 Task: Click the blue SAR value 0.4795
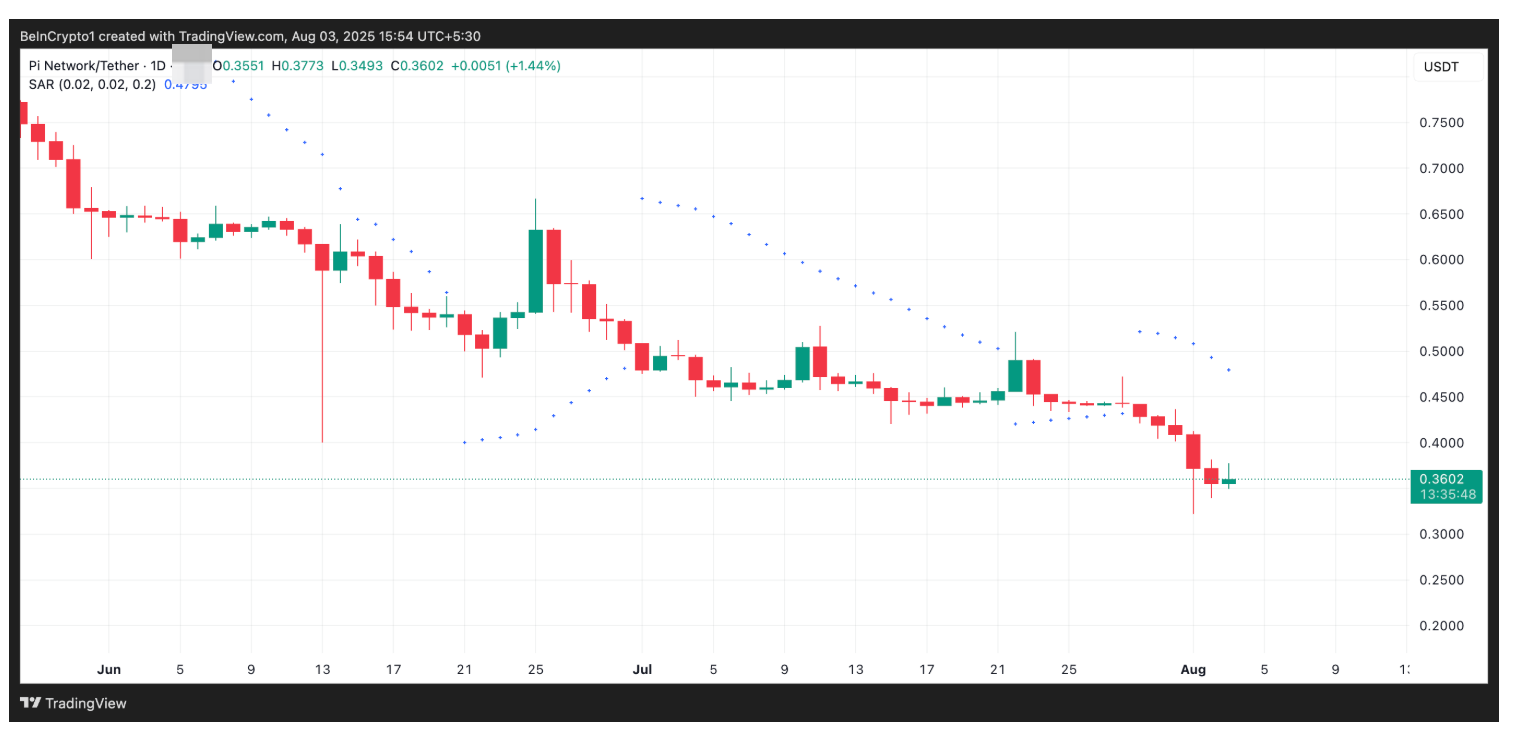click(x=186, y=85)
